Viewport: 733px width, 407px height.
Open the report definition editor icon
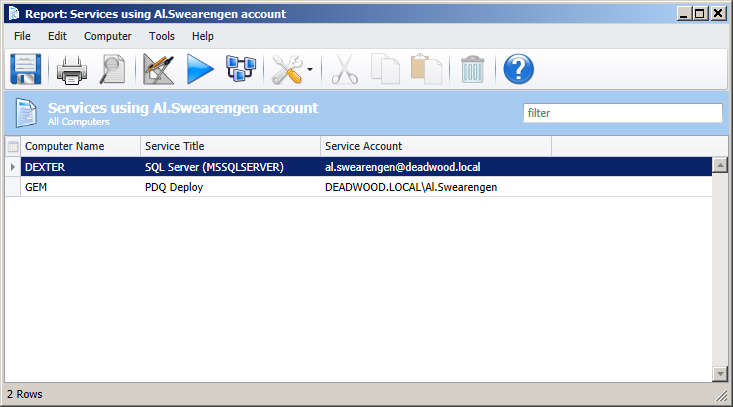click(158, 70)
